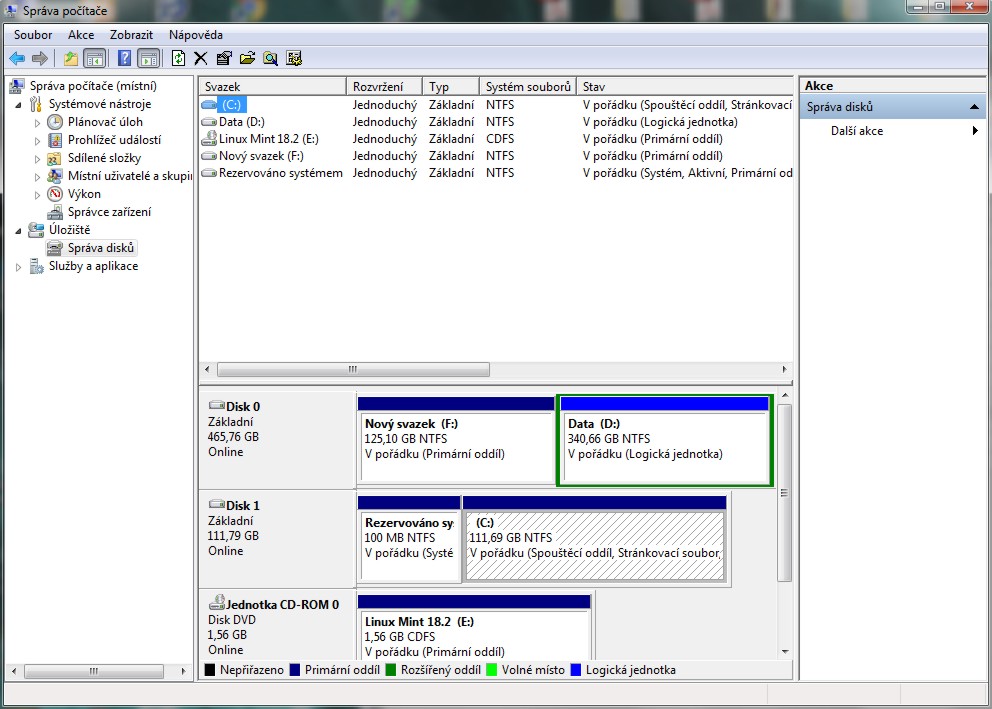Toggle the Action pane show/hide button
This screenshot has height=709, width=992.
(148, 58)
